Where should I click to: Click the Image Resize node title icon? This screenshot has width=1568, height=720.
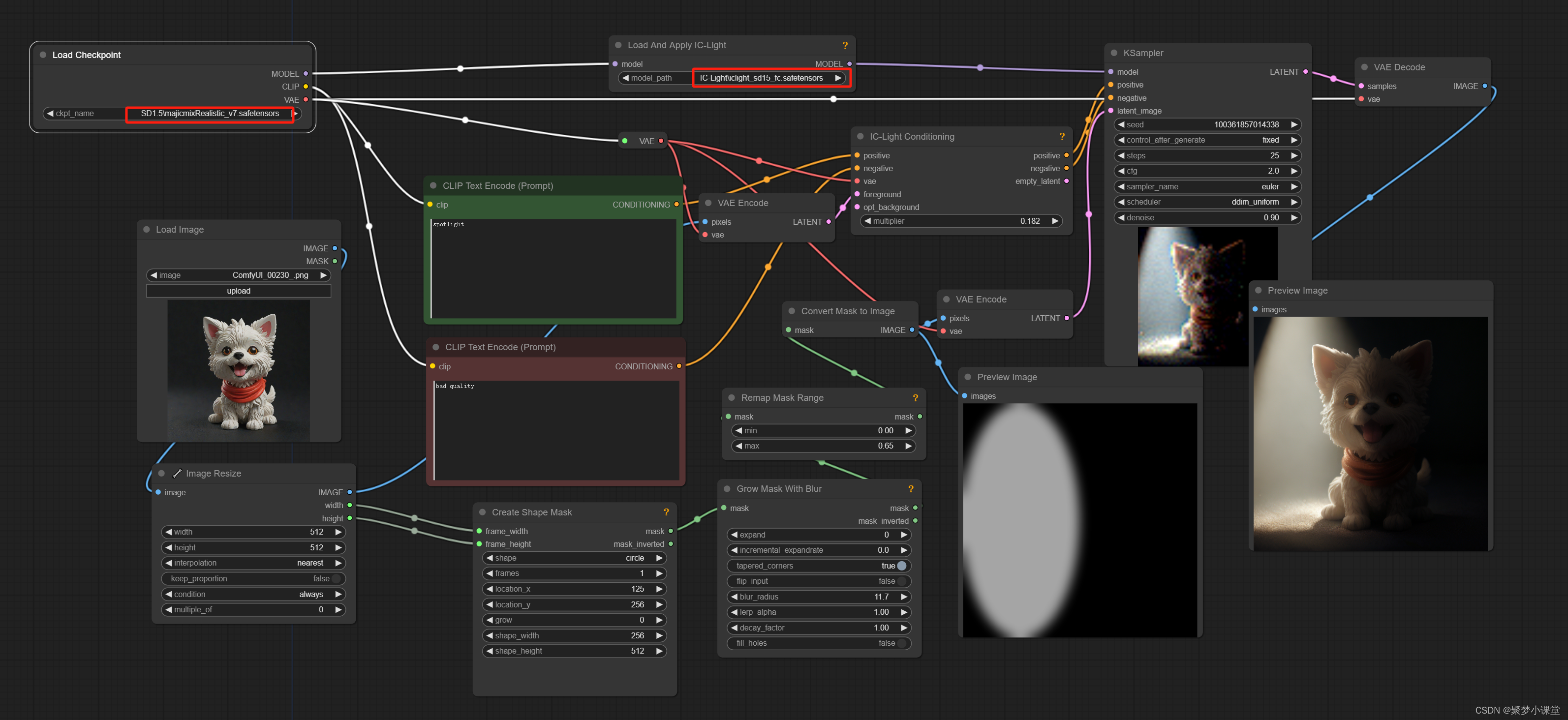click(x=177, y=473)
